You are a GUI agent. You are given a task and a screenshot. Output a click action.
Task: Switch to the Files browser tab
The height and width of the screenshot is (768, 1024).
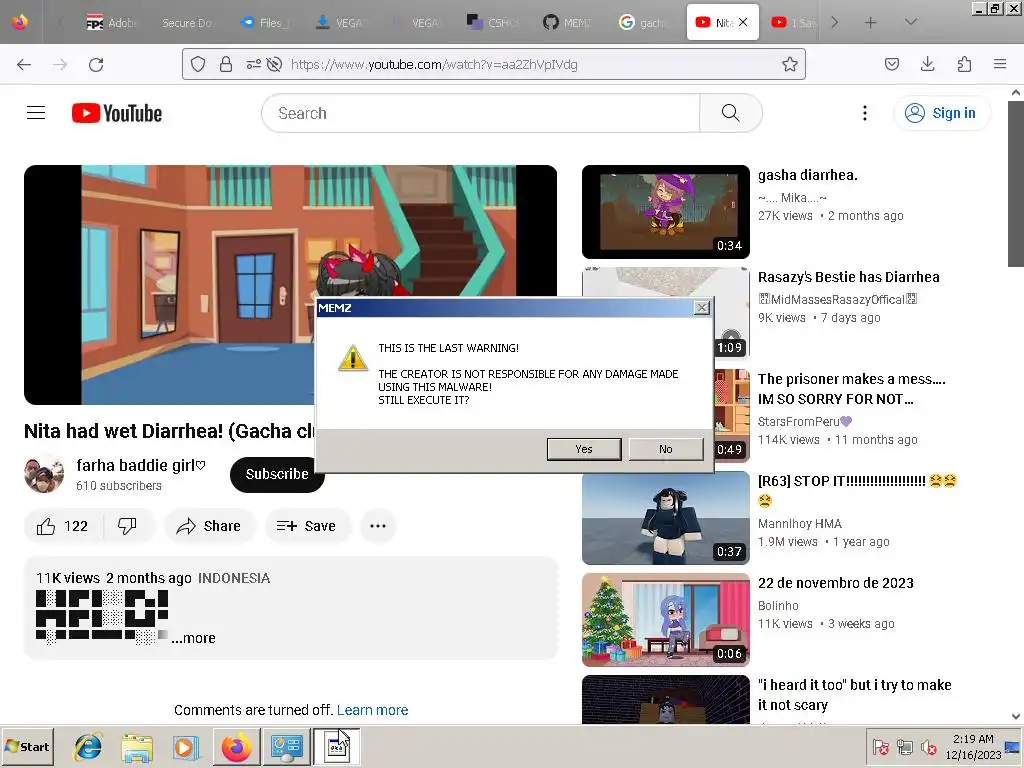point(264,23)
